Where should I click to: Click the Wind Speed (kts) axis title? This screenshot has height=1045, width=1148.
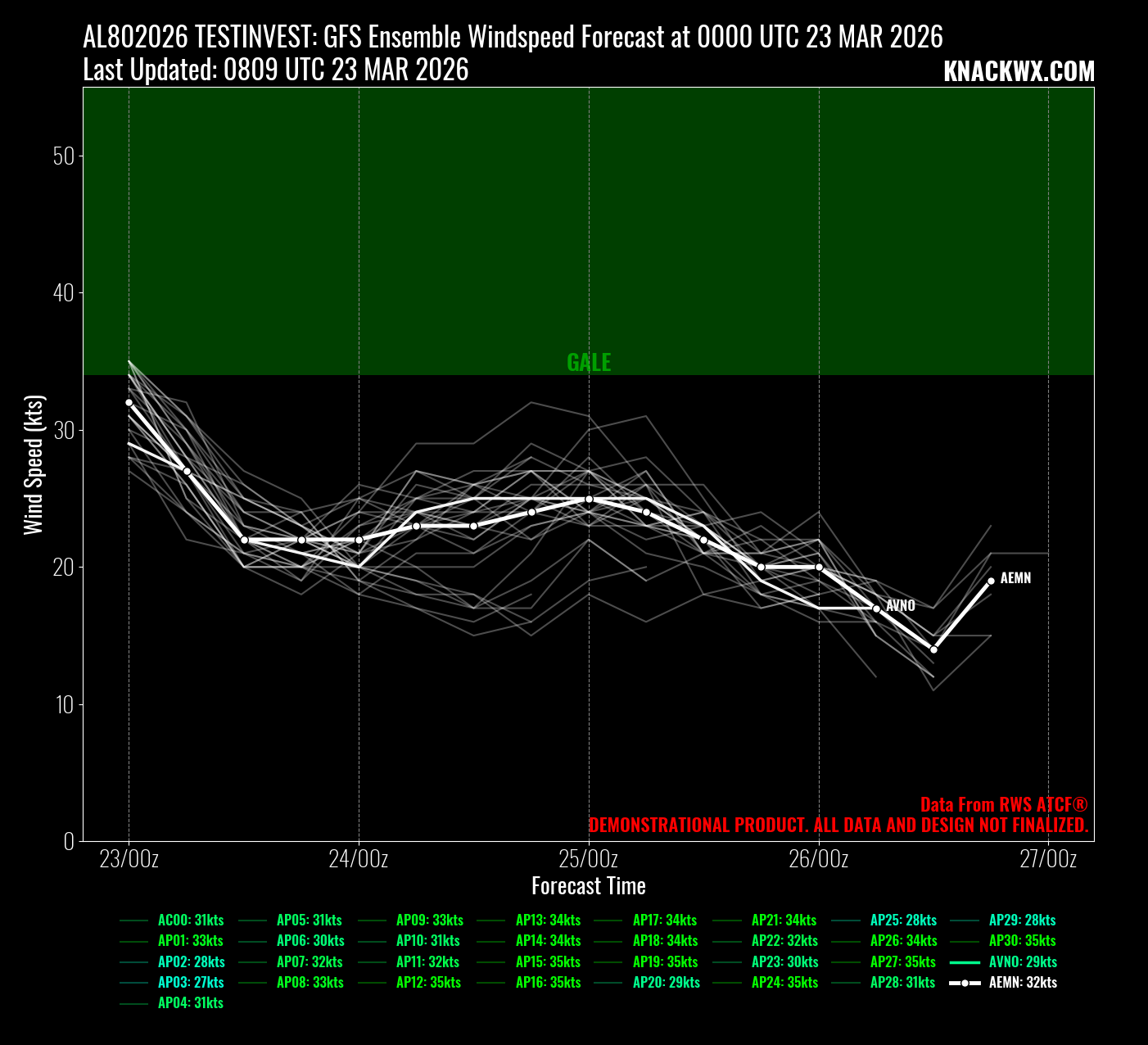tap(33, 464)
